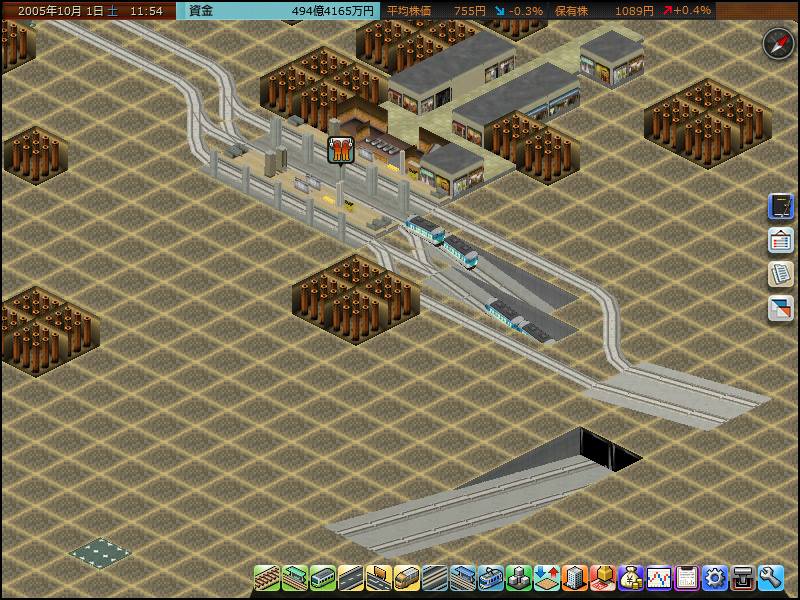The width and height of the screenshot is (800, 600).
Task: Click the +0.4% change value
Action: [x=692, y=11]
